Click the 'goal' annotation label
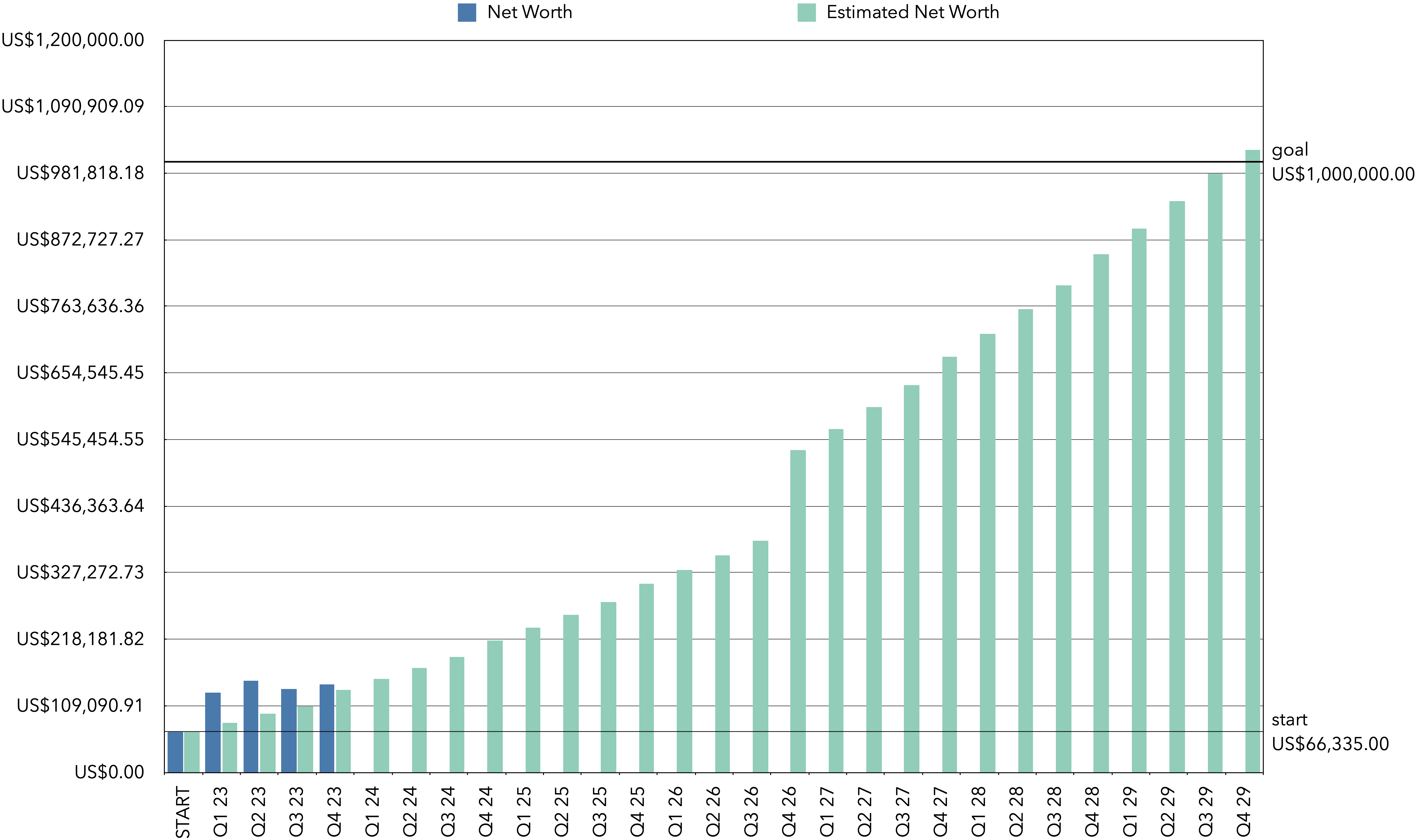The image size is (1416, 840). pos(1290,150)
